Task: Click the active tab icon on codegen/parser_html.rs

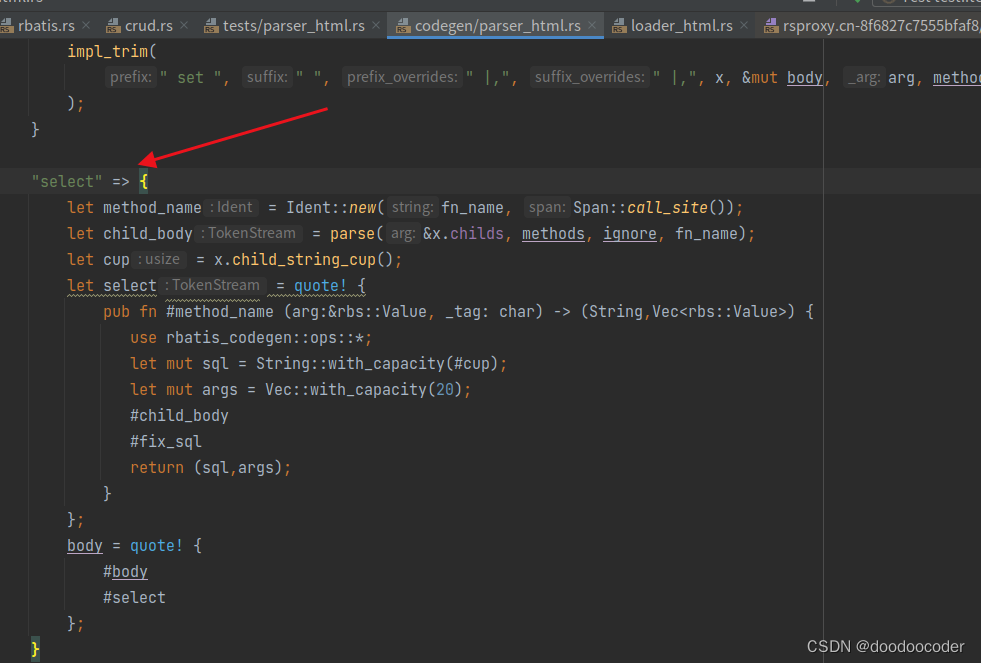Action: (404, 26)
